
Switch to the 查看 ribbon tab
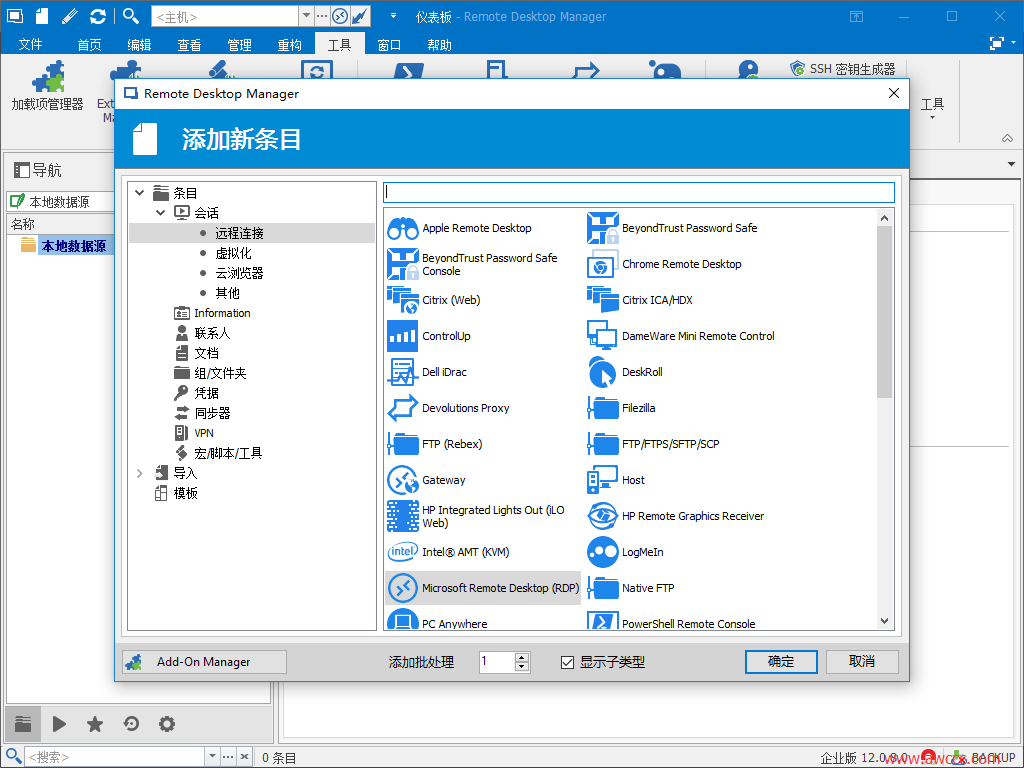pyautogui.click(x=189, y=44)
